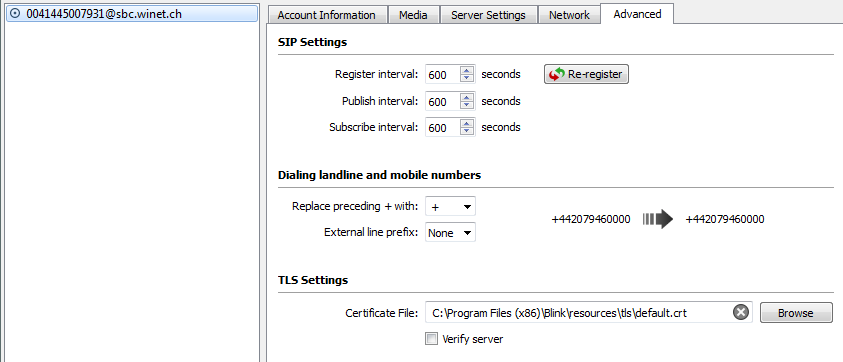Click the account status icon in list

click(15, 14)
